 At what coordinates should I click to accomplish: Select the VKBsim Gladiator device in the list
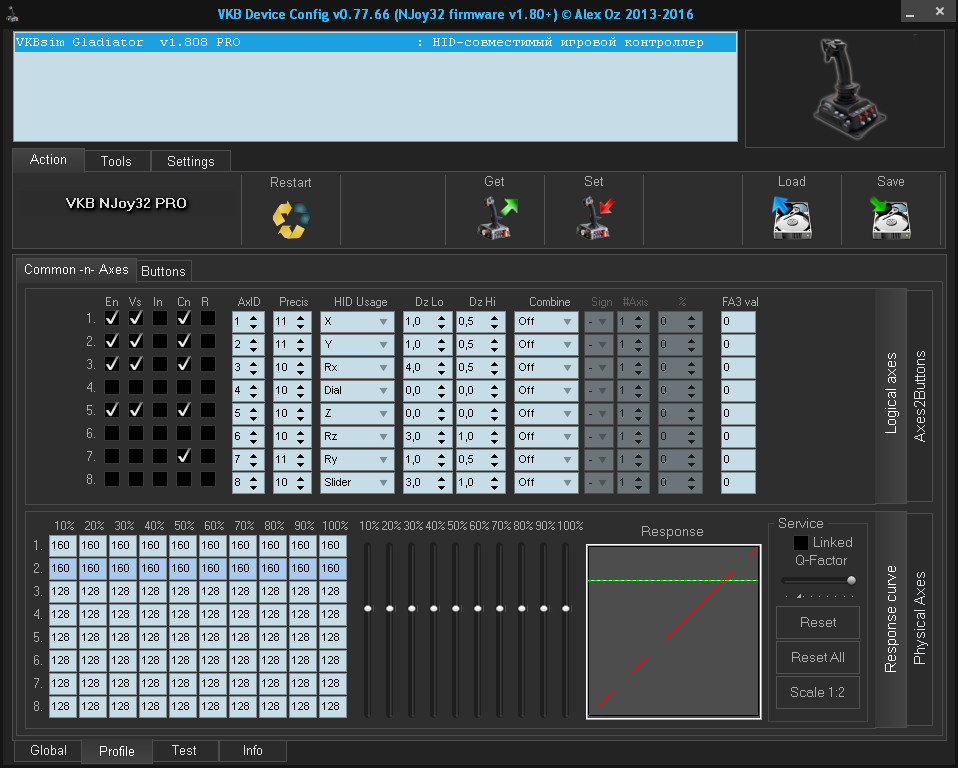(375, 42)
